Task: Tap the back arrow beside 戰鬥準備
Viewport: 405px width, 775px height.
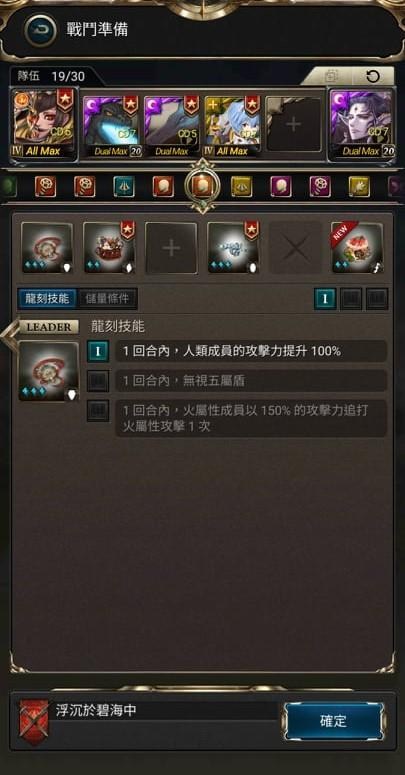Action: 40,30
